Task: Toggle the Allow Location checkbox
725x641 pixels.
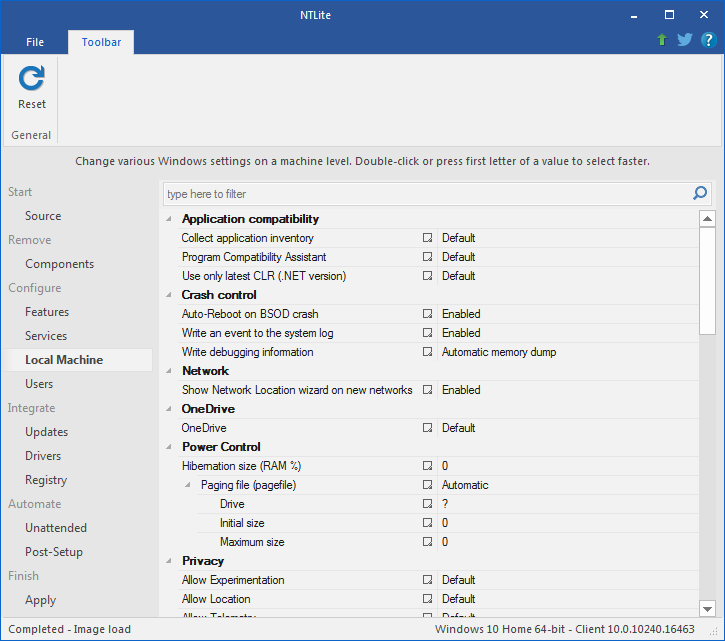Action: (427, 599)
